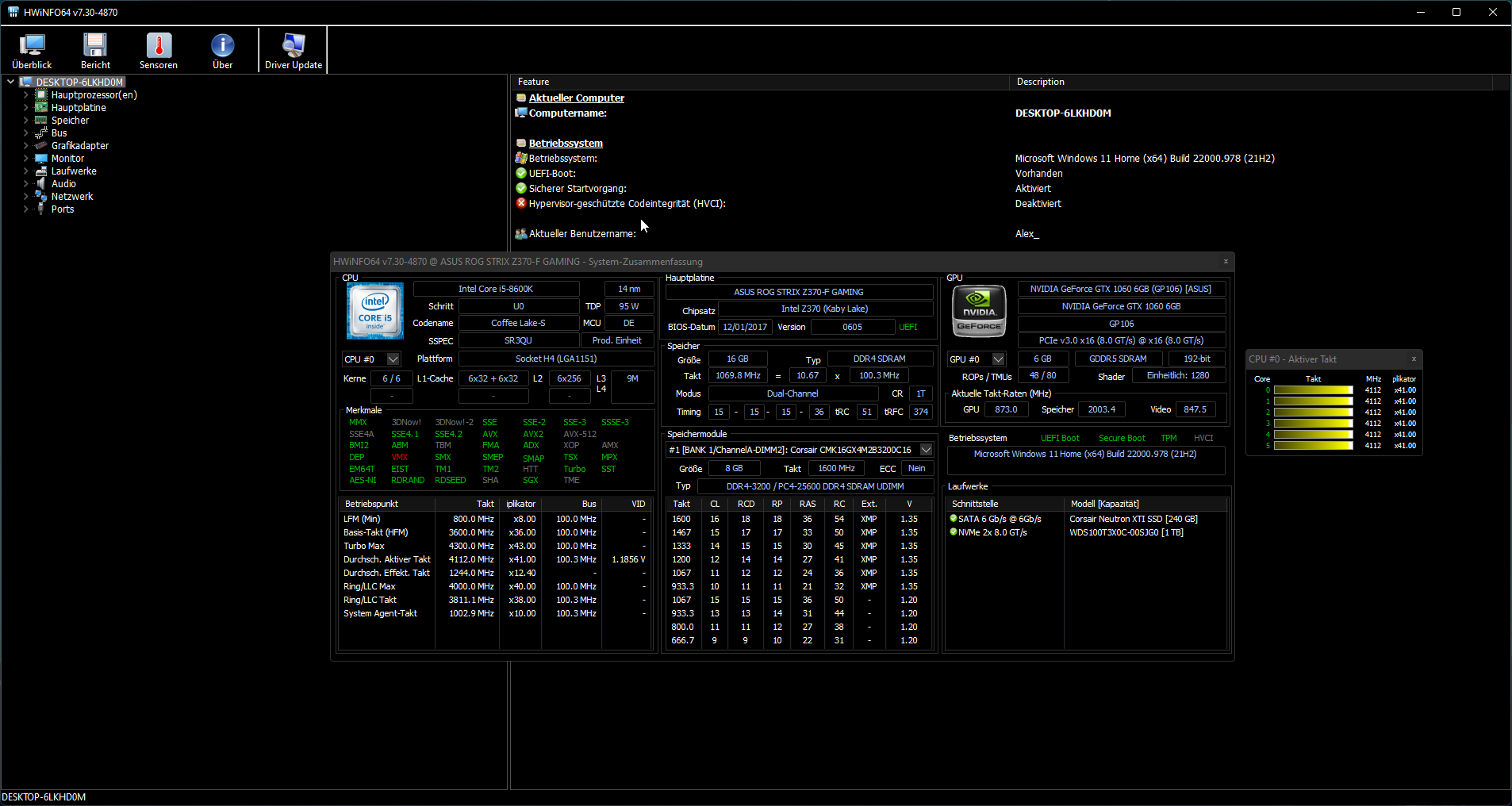
Task: Expand the Laufwerke node
Action: 25,171
